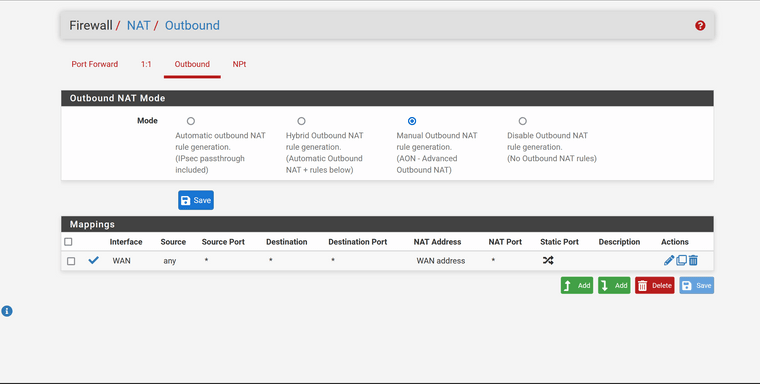Click the edit pencil icon for WAN mapping
Viewport: 760px width, 384px height.
pos(669,260)
